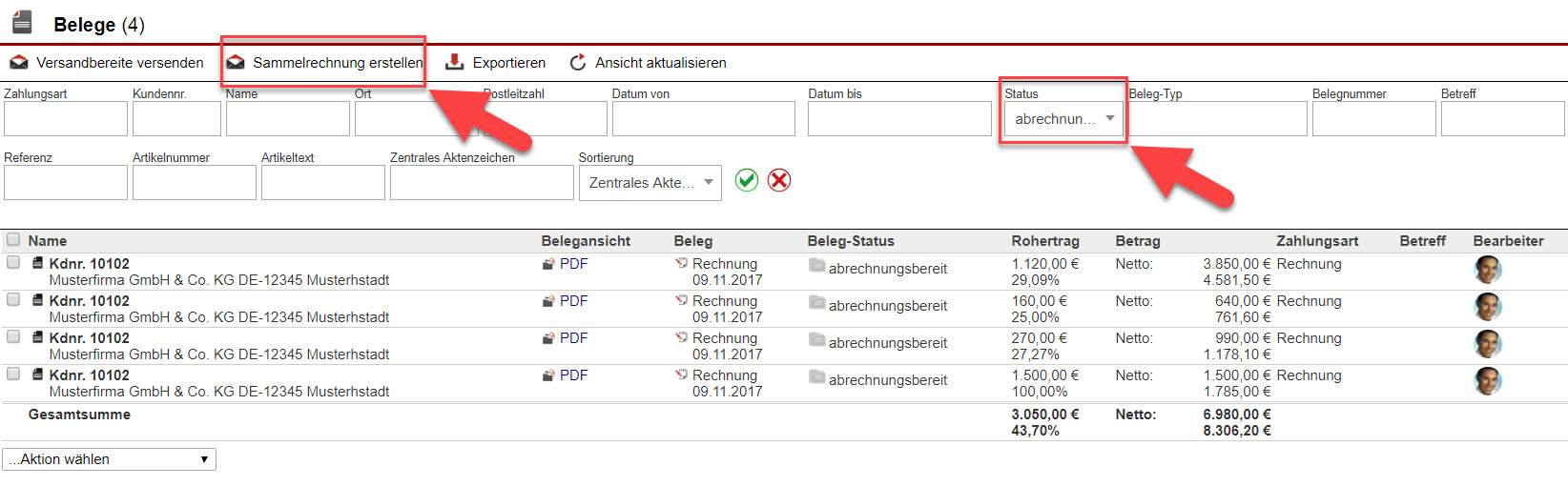Click Exportieren in the toolbar
This screenshot has width=1568, height=486.
(496, 63)
